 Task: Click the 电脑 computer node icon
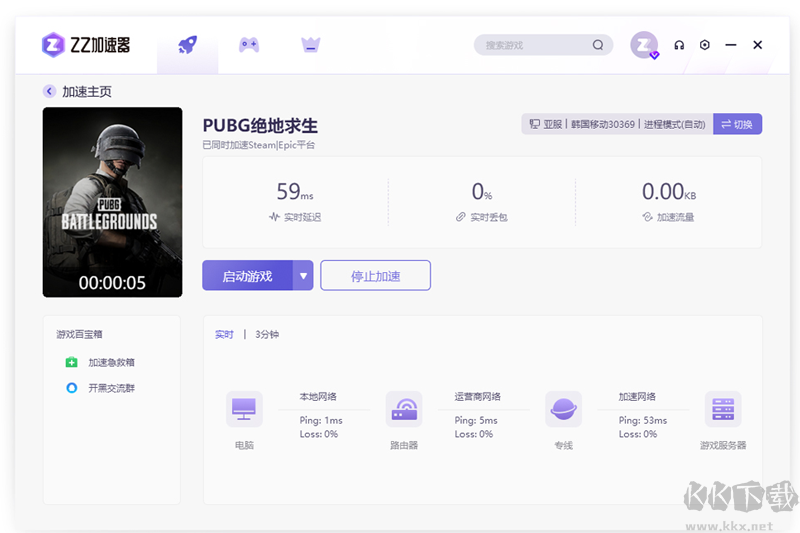244,409
